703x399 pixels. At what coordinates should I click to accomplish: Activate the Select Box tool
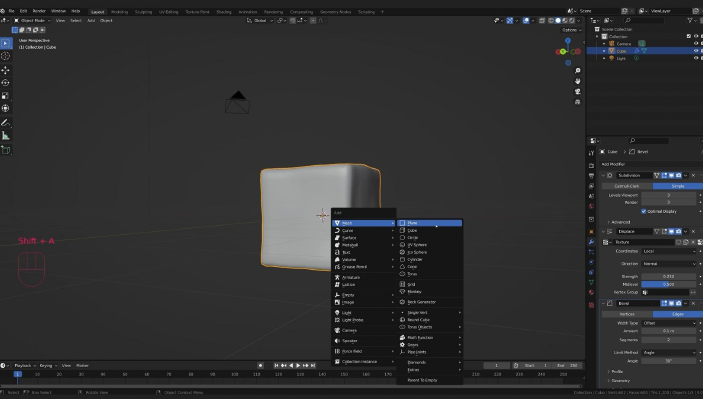5,43
